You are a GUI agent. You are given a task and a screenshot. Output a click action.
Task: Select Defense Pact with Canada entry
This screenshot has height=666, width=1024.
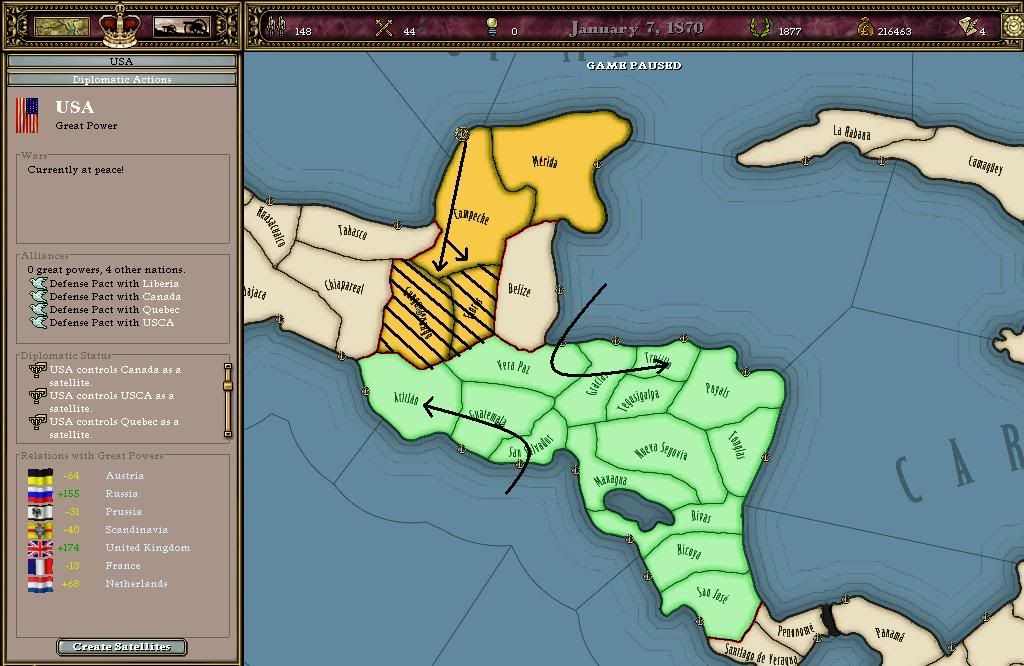(115, 296)
